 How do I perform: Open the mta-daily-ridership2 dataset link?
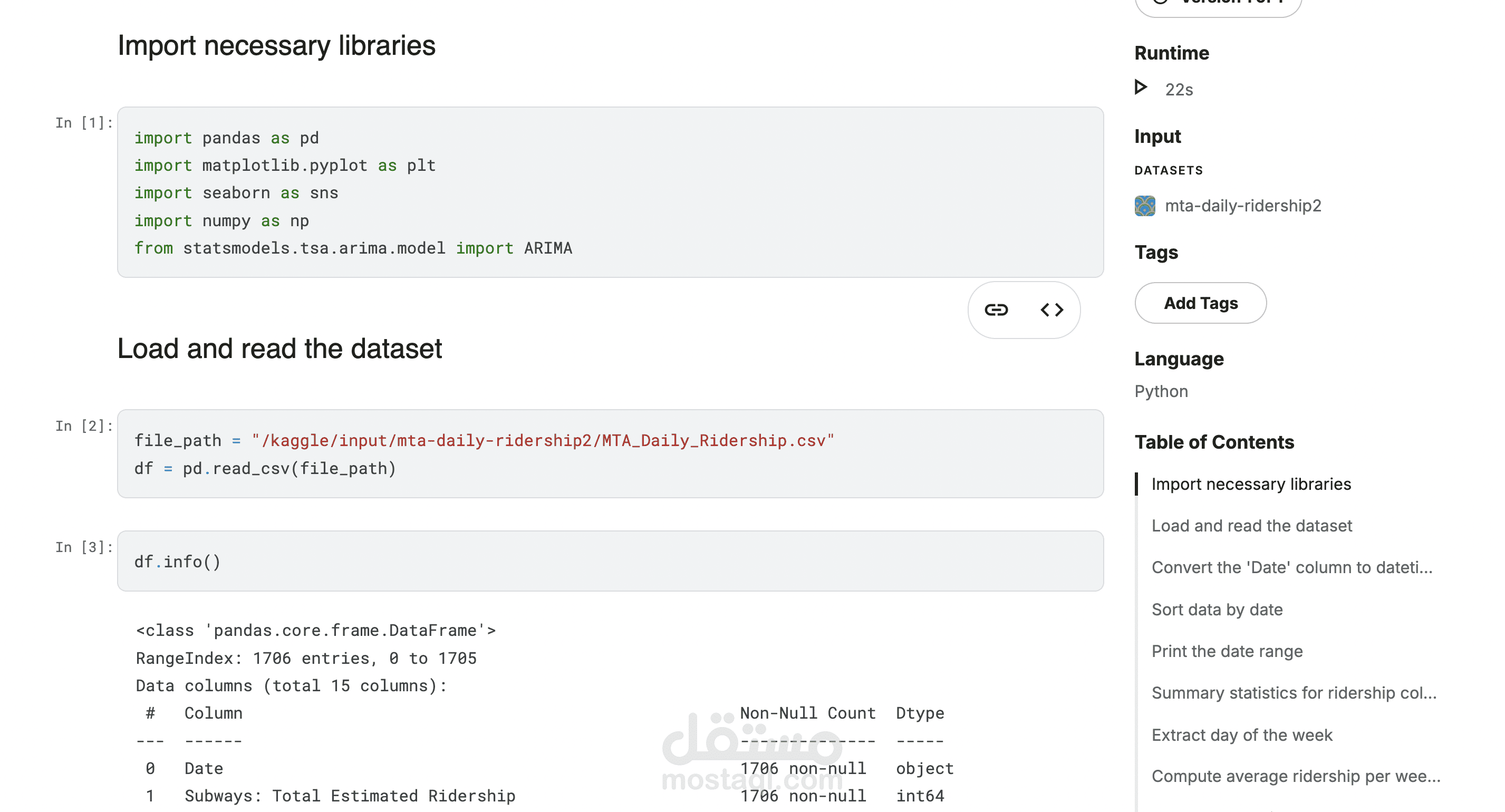point(1243,206)
